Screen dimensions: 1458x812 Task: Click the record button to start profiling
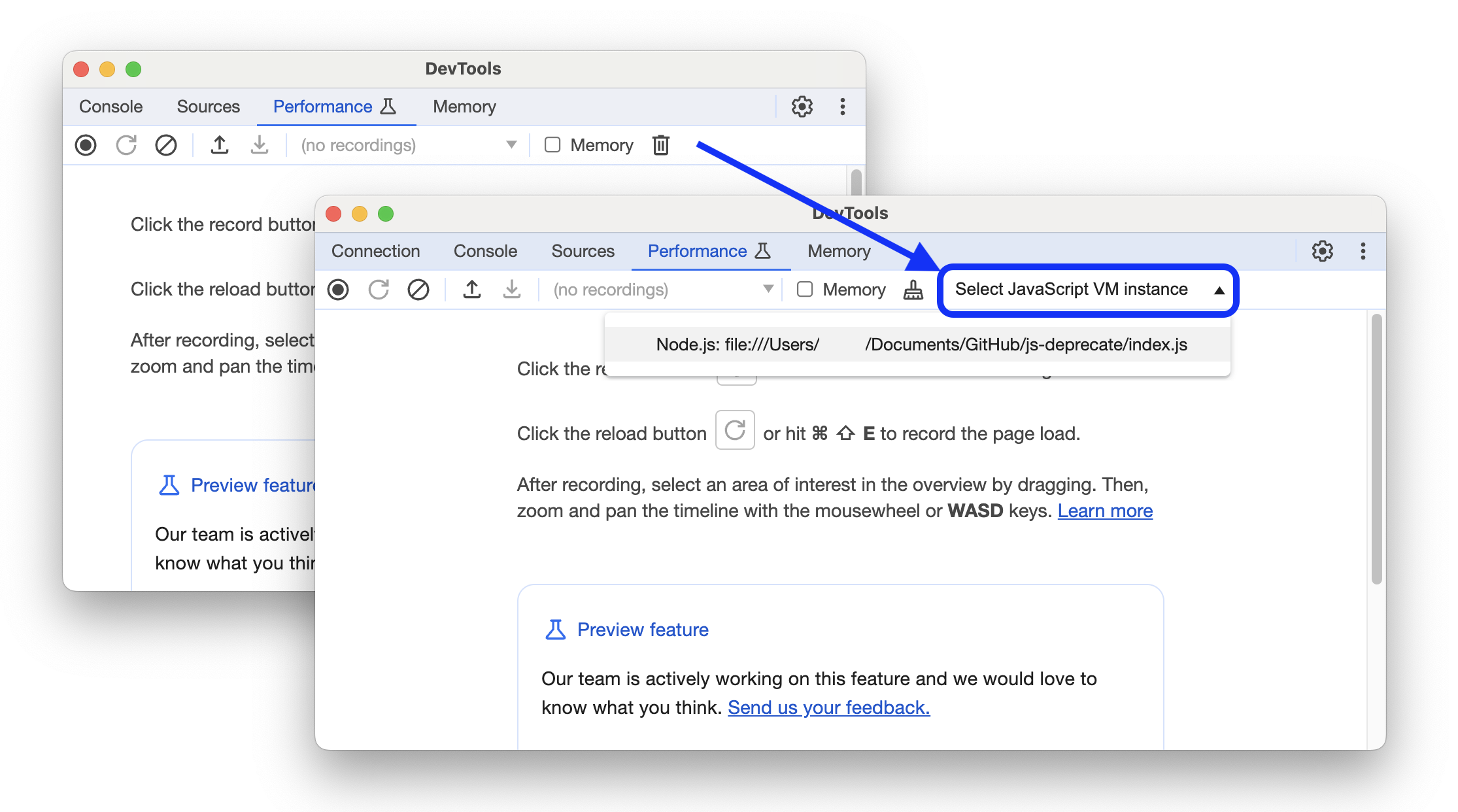[x=339, y=289]
